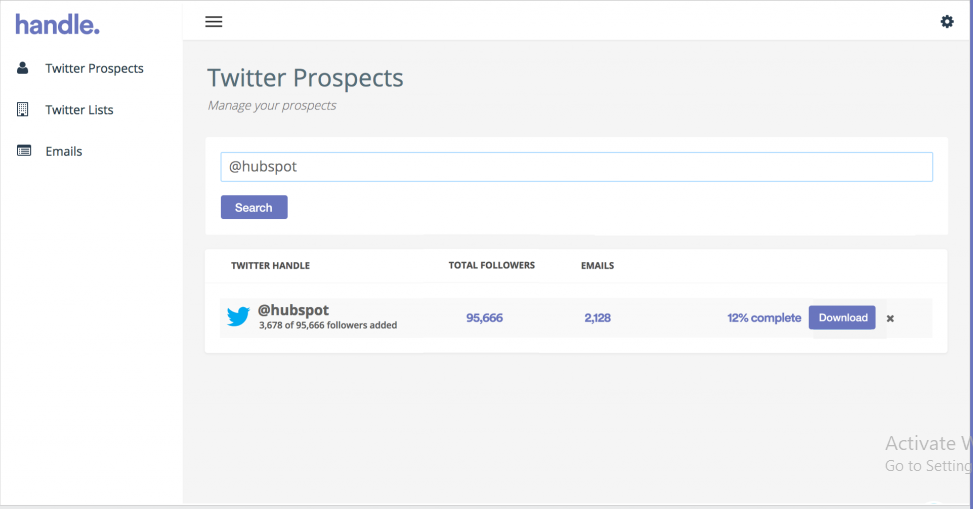This screenshot has height=509, width=973.
Task: Open Twitter Prospects in the sidebar
Action: pos(94,68)
